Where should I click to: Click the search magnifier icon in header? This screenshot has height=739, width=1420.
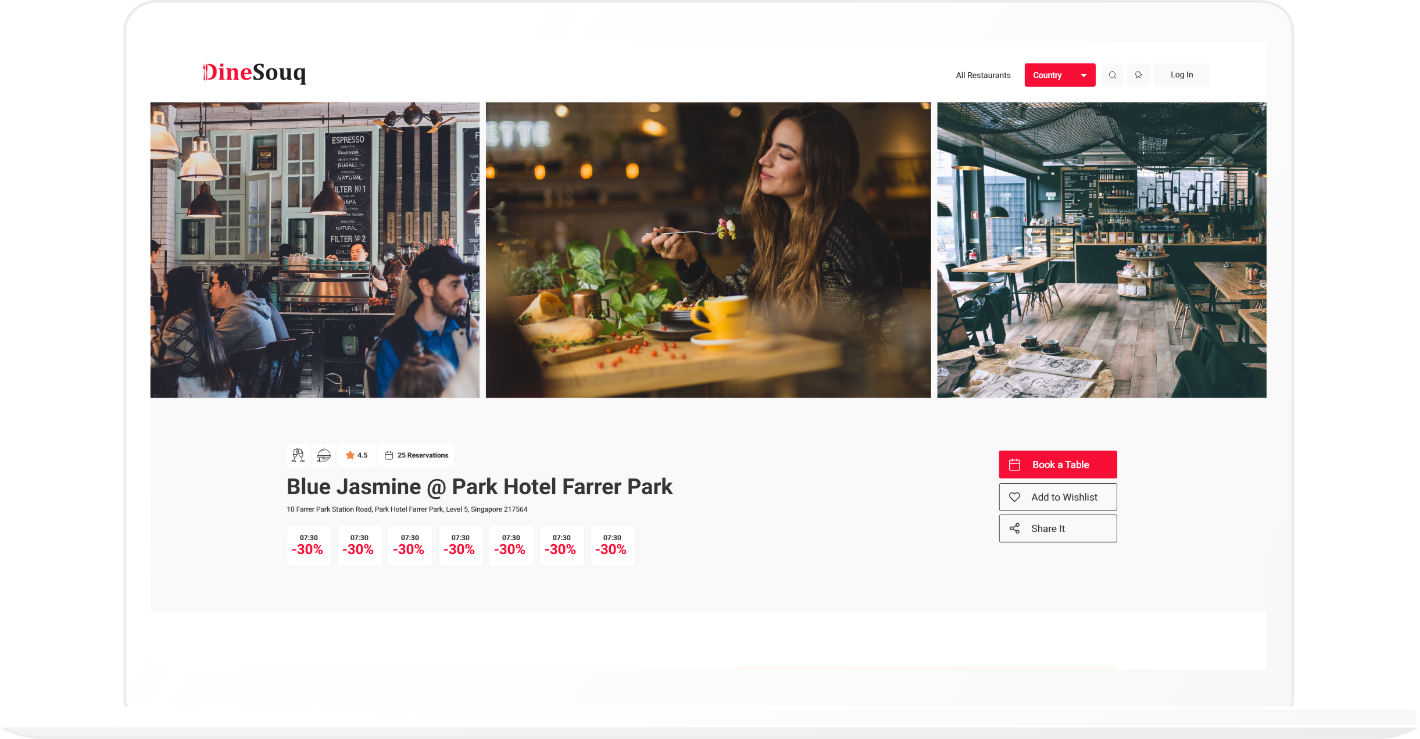pos(1112,75)
